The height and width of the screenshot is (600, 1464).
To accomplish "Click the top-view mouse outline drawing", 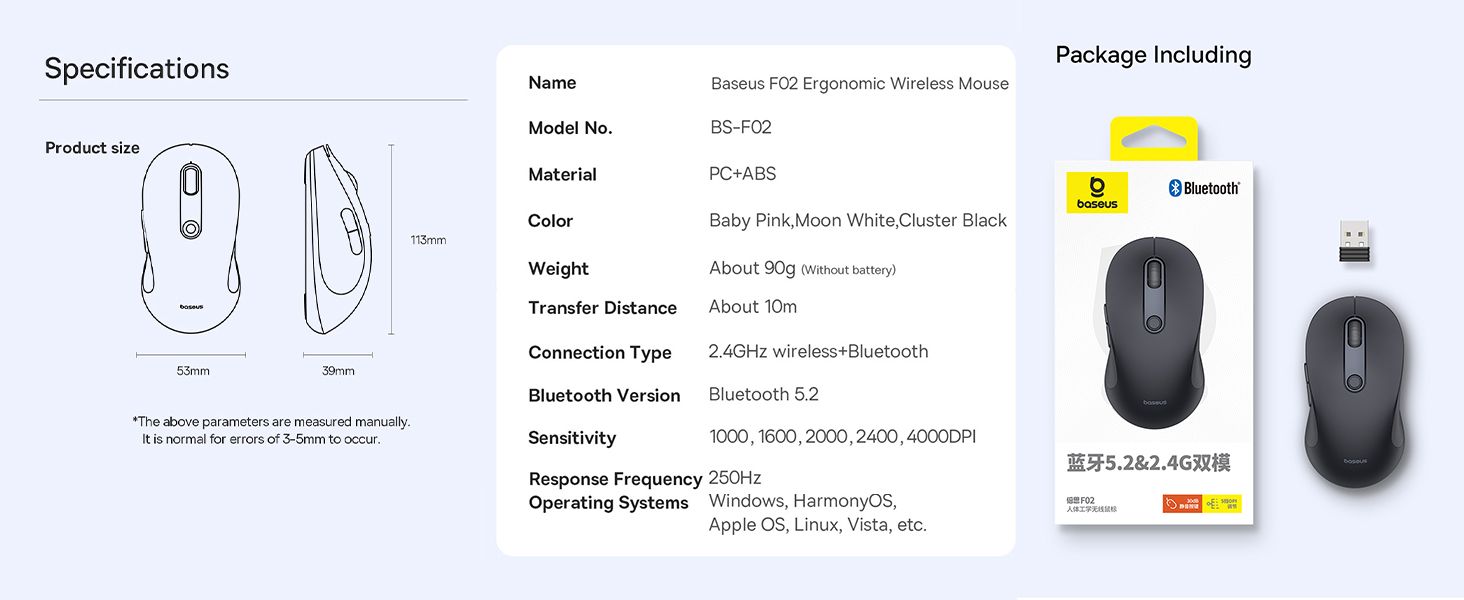I will [191, 239].
